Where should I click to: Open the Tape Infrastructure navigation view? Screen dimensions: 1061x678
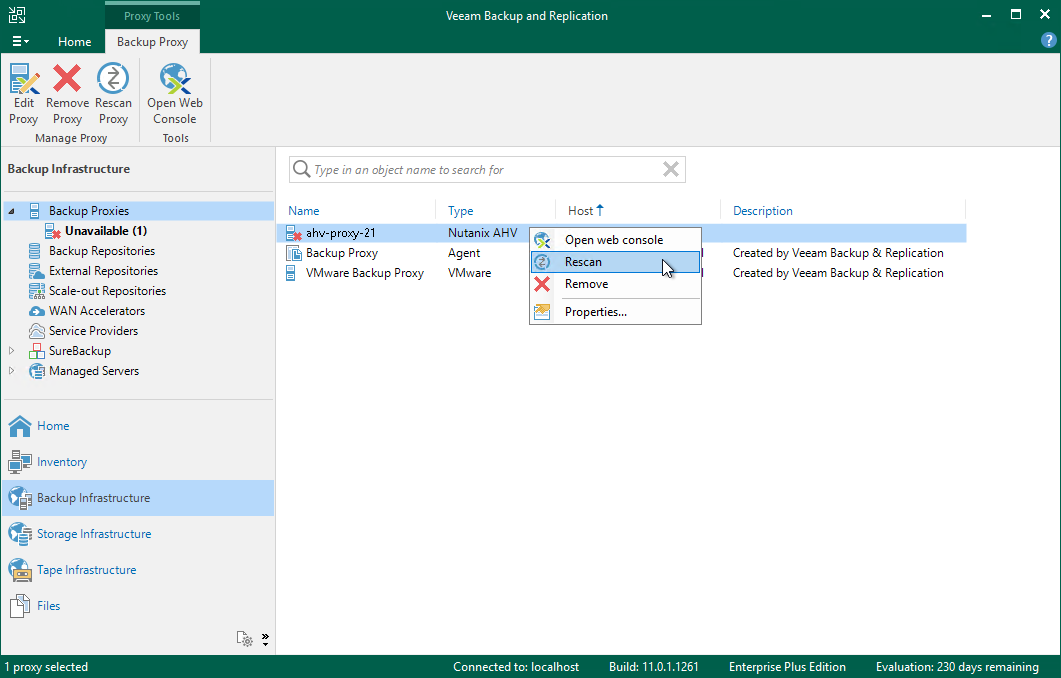(x=138, y=570)
